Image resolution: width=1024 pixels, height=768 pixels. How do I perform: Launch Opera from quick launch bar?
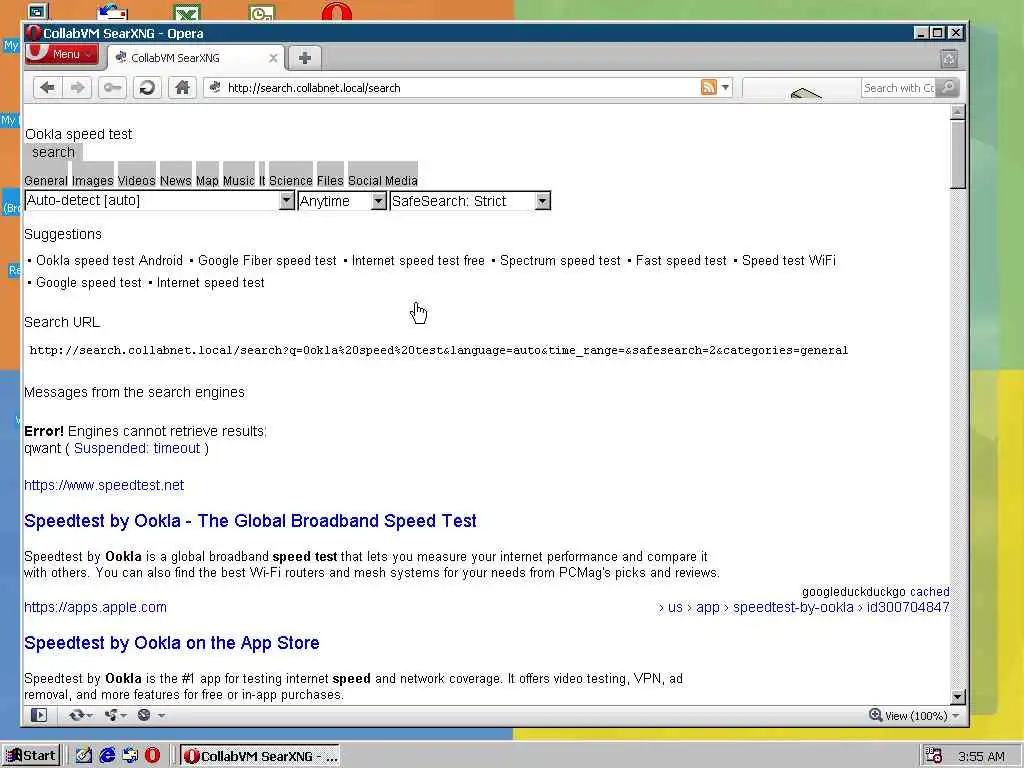(152, 756)
